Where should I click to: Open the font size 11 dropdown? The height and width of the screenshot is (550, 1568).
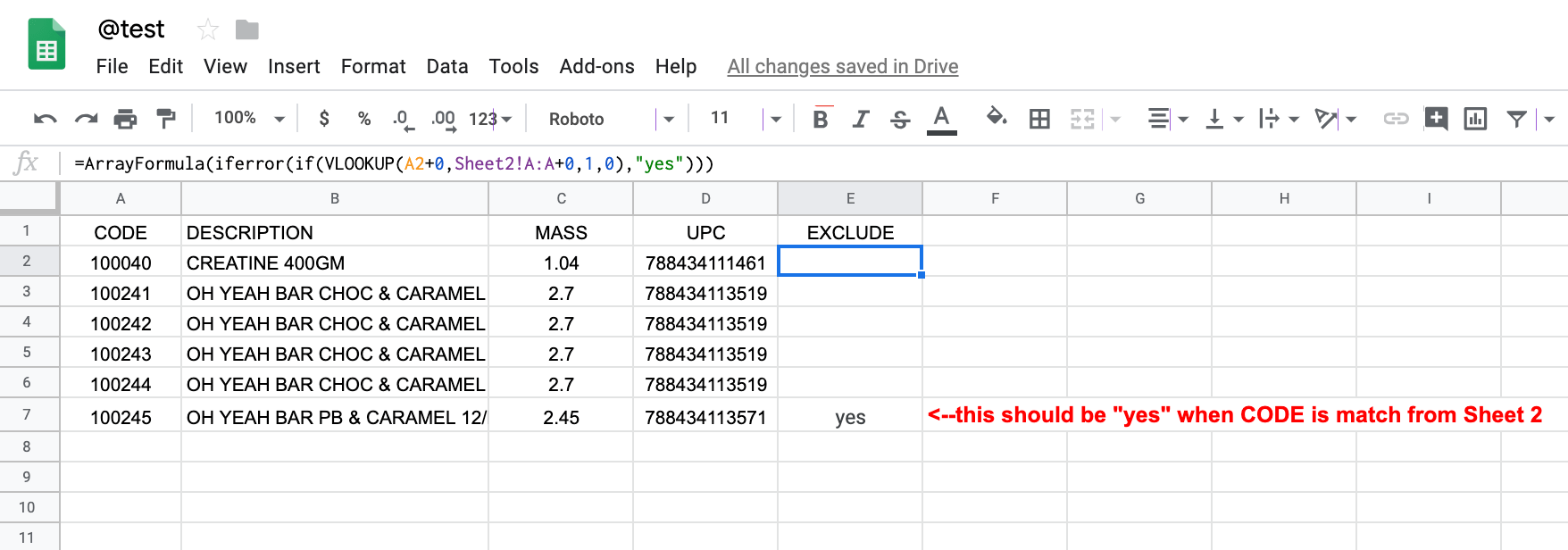pos(746,119)
